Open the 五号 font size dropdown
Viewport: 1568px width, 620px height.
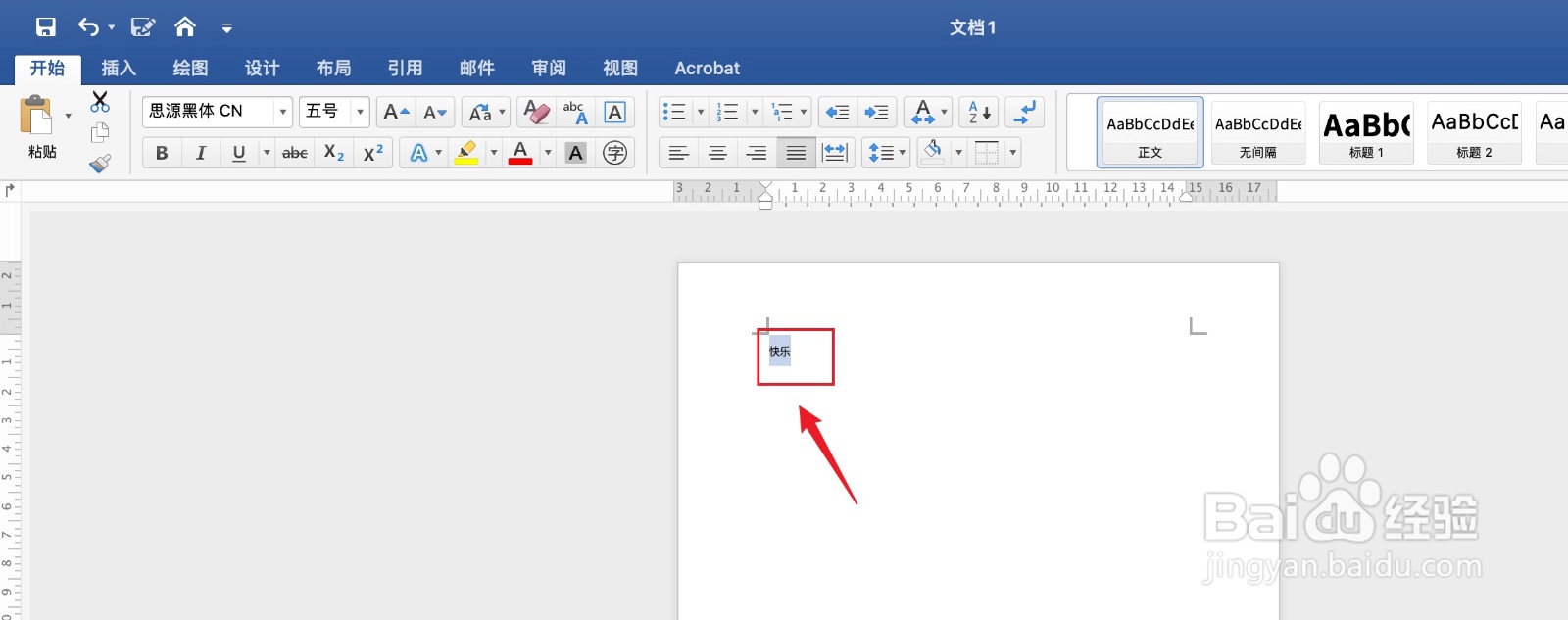[360, 112]
